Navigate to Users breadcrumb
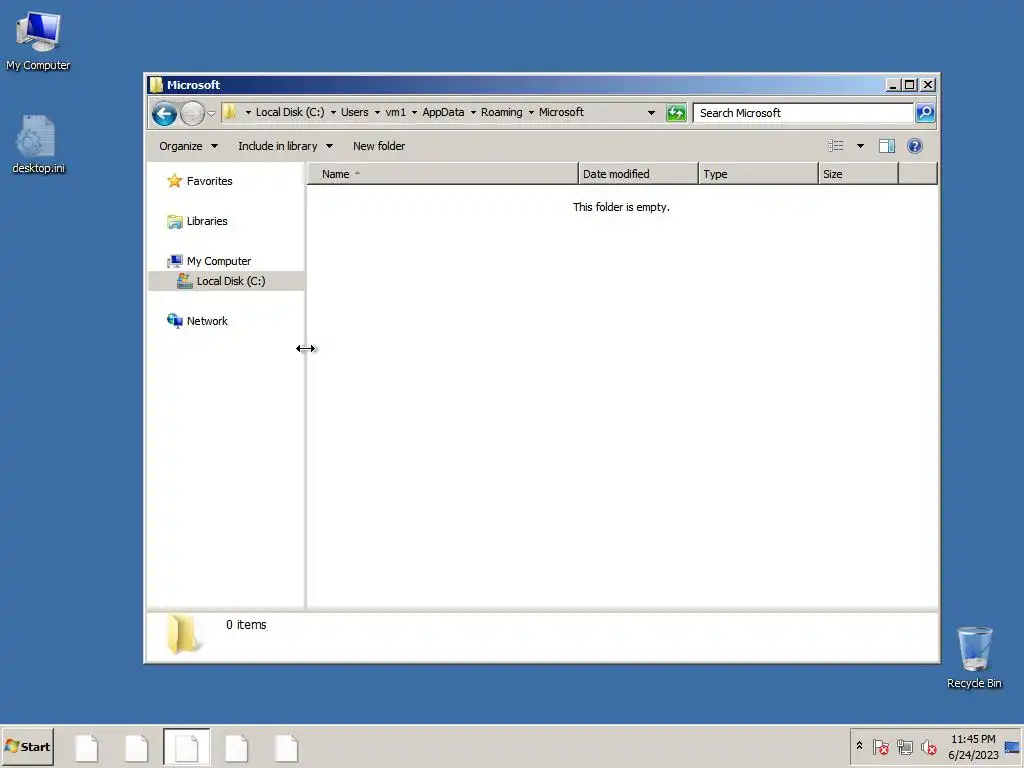 point(355,112)
